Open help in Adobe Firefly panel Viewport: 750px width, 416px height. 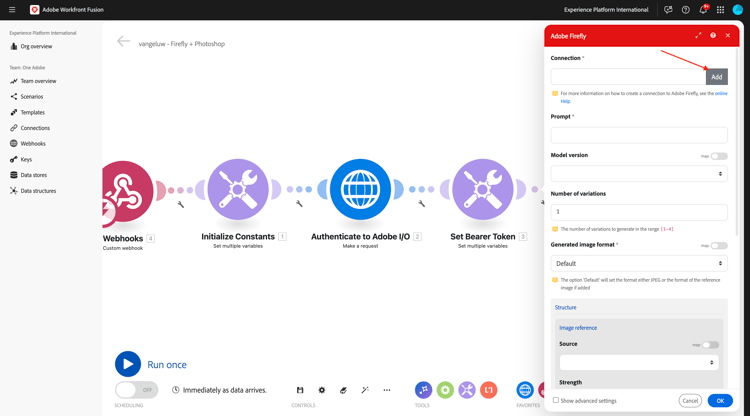(x=713, y=35)
